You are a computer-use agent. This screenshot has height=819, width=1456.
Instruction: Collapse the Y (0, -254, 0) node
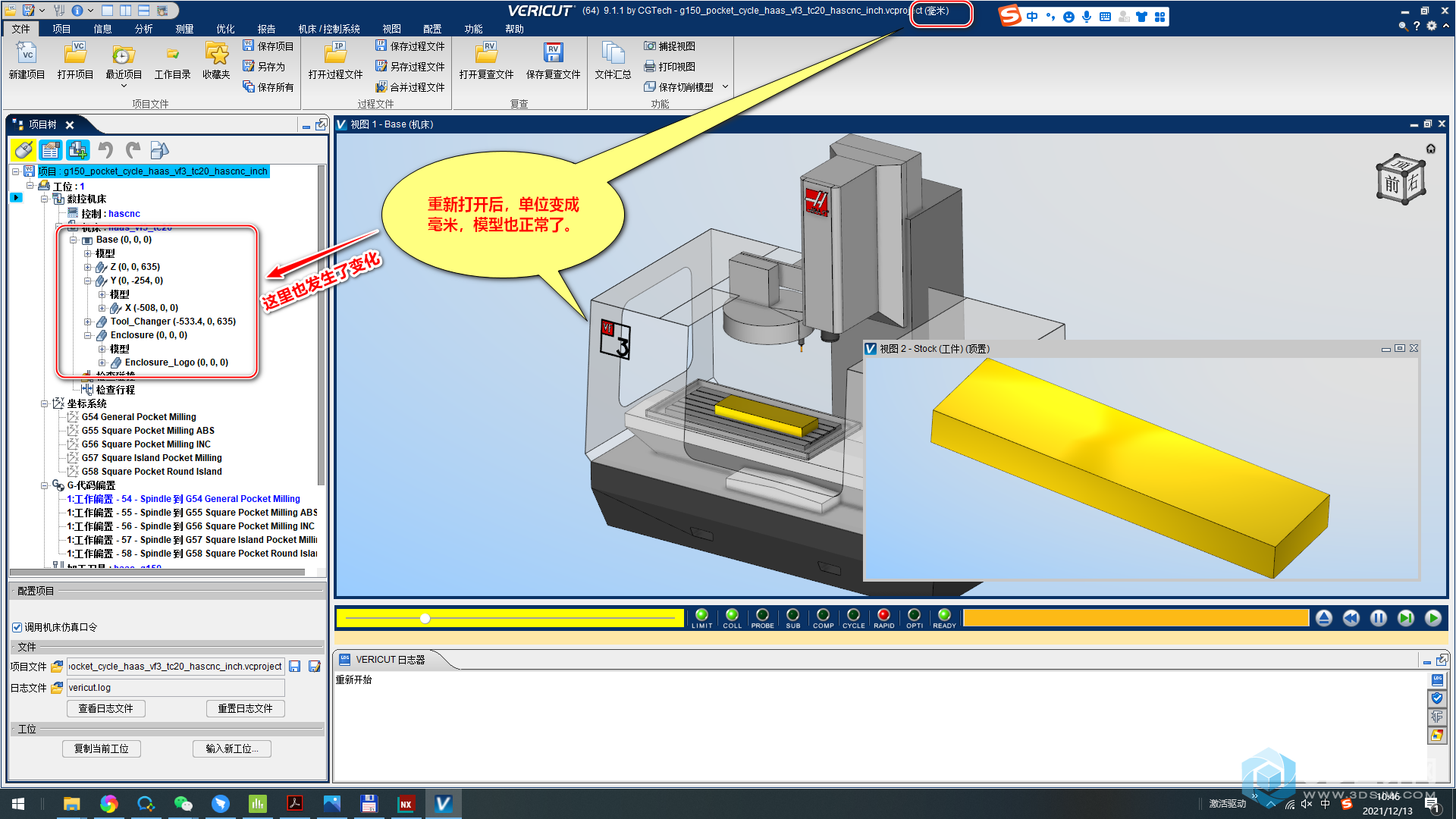[x=88, y=281]
